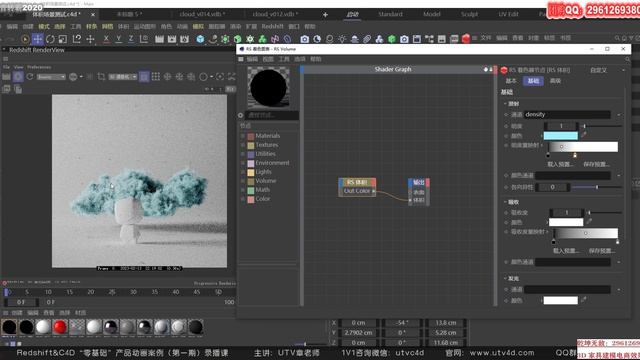
Task: Open the RenderView Preferences menu
Action: [x=39, y=67]
